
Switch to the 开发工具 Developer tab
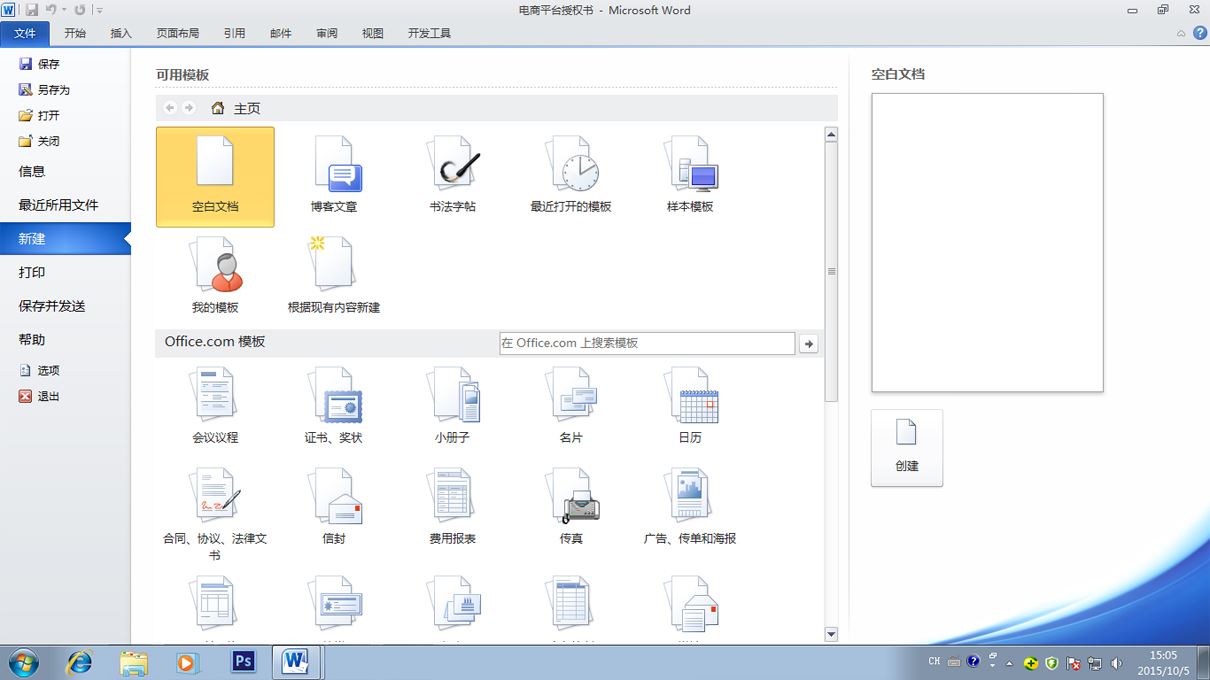point(430,33)
